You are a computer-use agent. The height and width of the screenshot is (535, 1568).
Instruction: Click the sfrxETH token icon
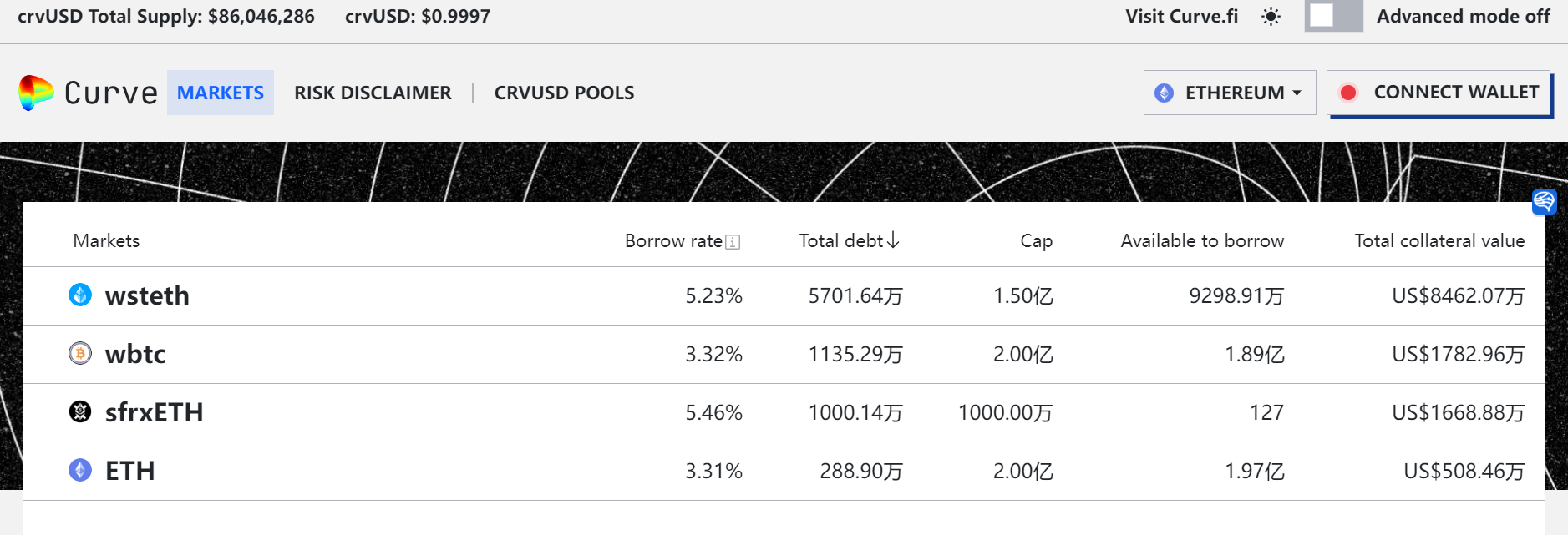click(x=80, y=412)
